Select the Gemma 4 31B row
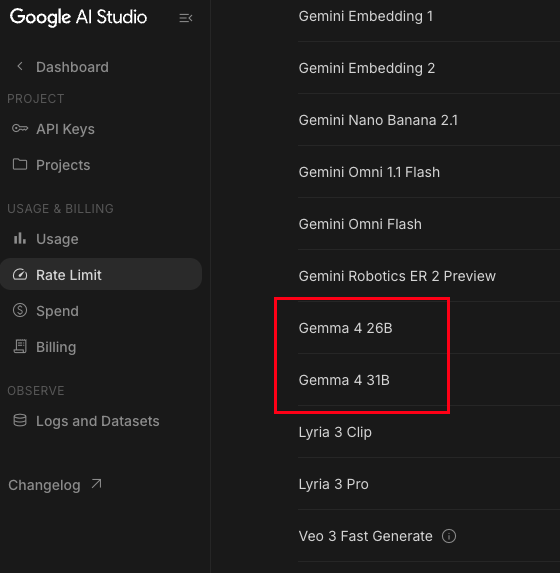Viewport: 560px width, 573px height. (x=429, y=380)
